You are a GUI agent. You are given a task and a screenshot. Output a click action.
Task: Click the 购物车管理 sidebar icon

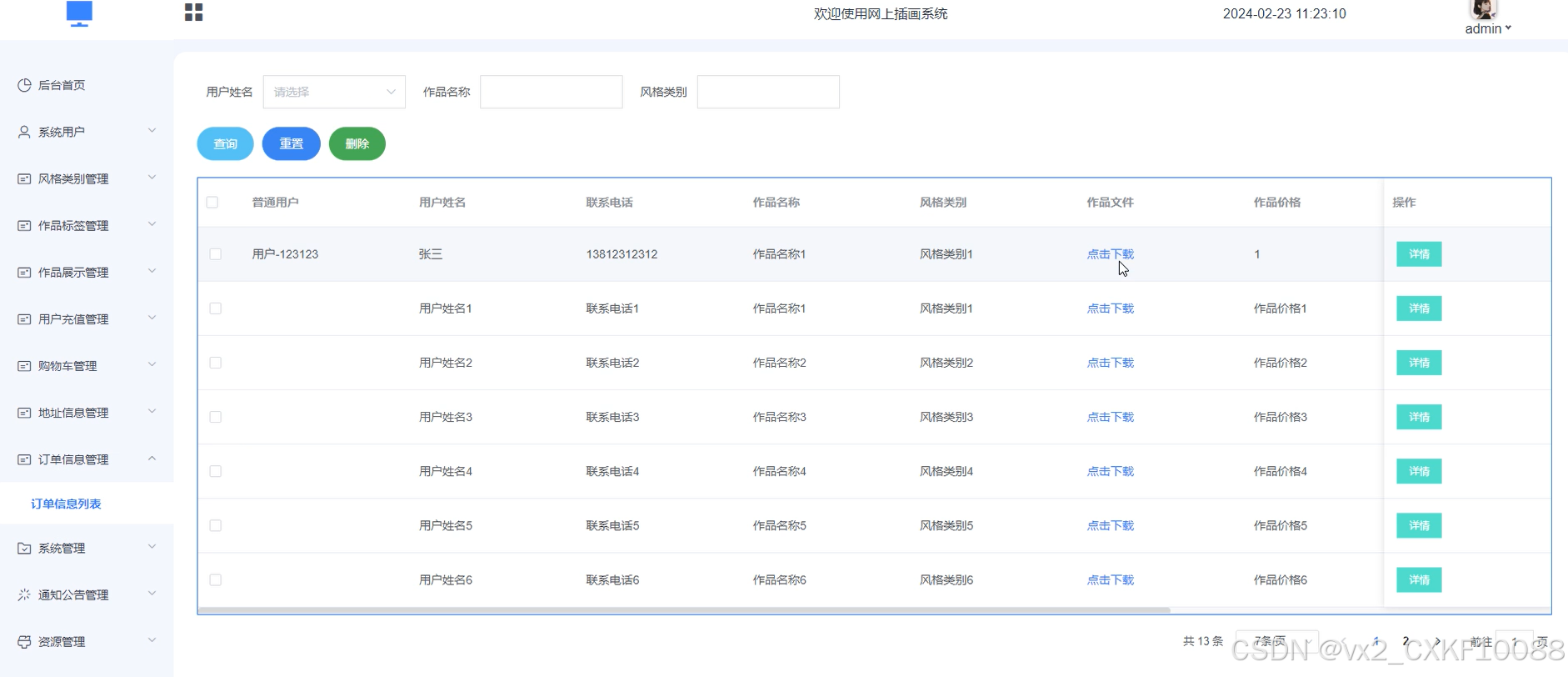click(24, 365)
